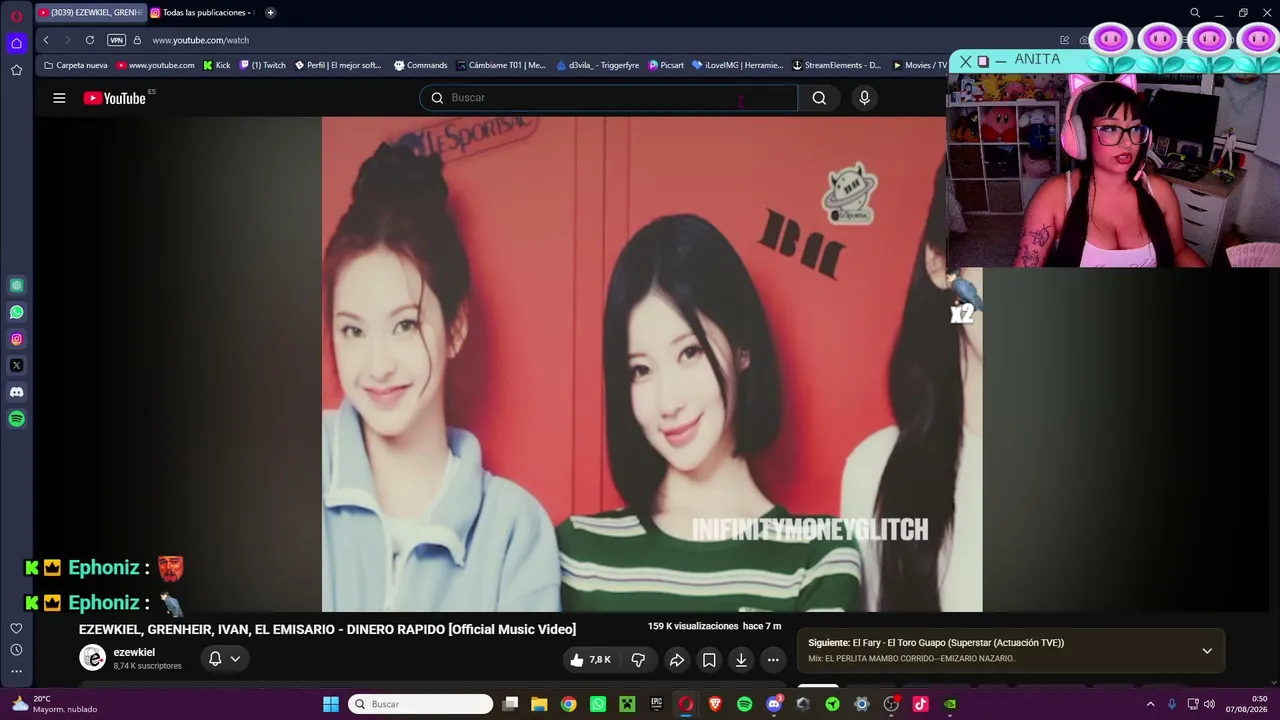Open a new browser tab
Viewport: 1280px width, 720px height.
[x=270, y=13]
